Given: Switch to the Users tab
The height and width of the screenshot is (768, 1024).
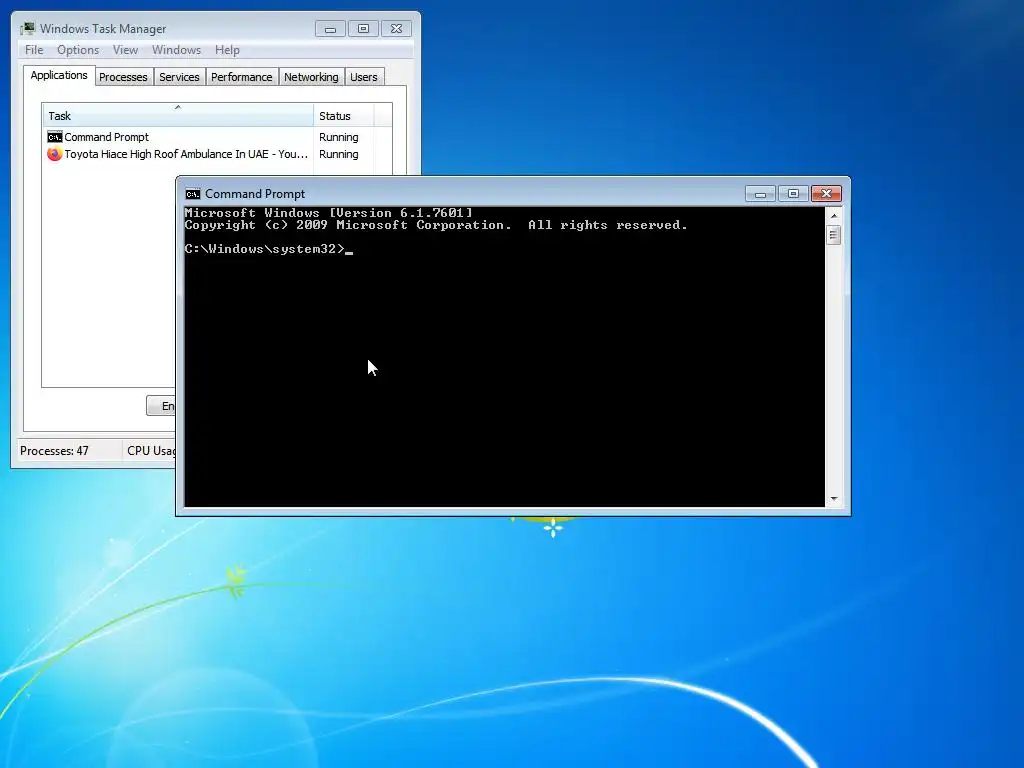Looking at the screenshot, I should tap(364, 77).
